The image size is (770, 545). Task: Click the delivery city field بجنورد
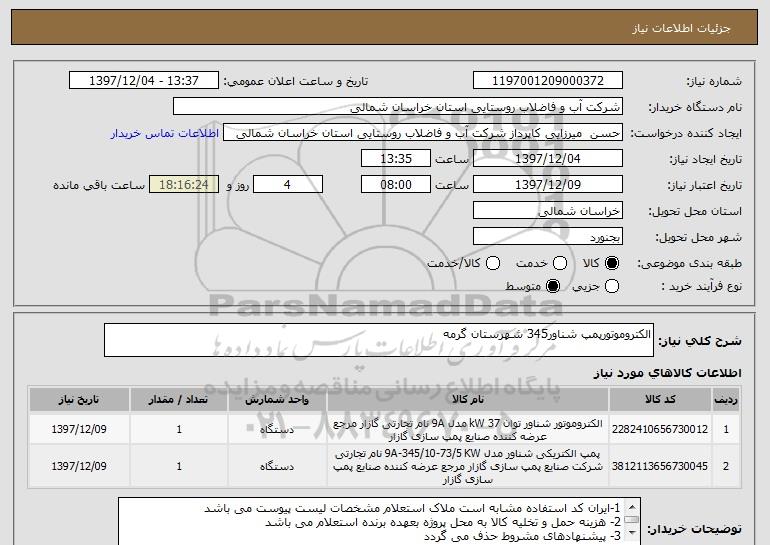(548, 237)
